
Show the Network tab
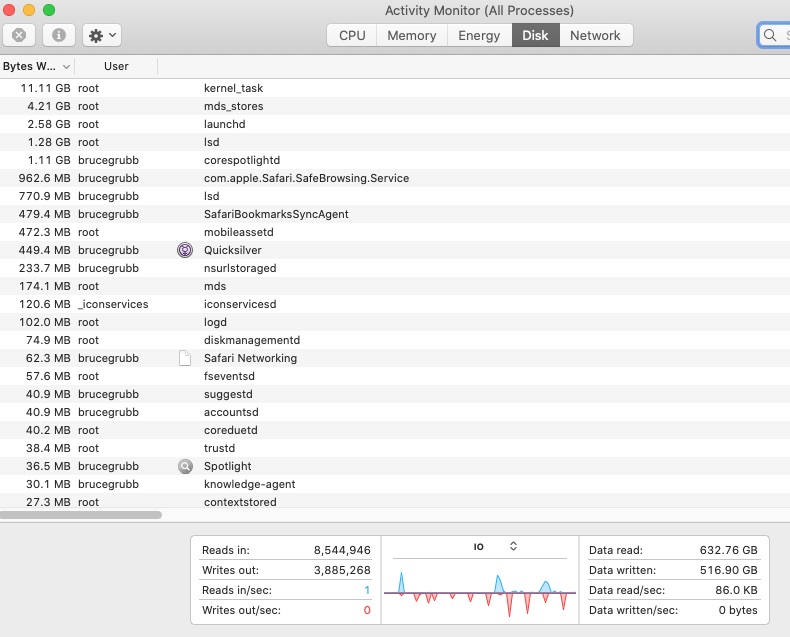(595, 35)
